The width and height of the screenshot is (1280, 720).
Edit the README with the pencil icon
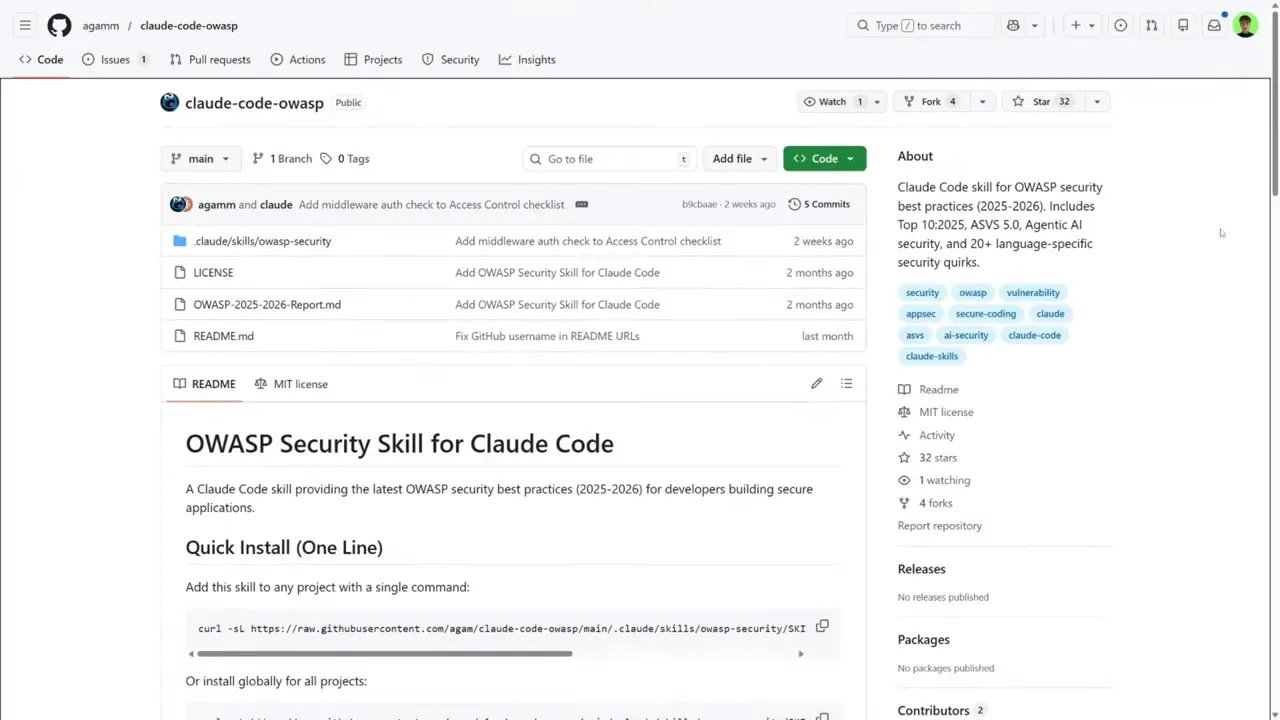(x=816, y=383)
